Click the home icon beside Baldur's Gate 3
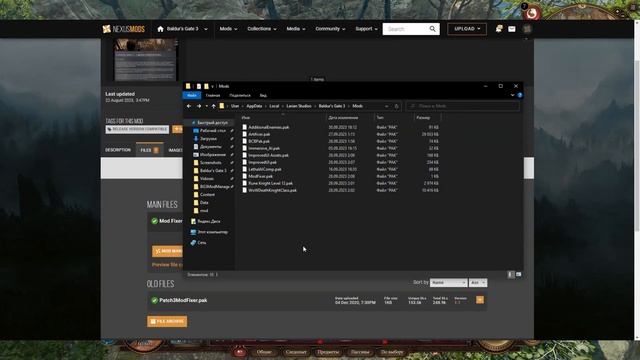Screen dimensions: 640x360 coord(160,29)
